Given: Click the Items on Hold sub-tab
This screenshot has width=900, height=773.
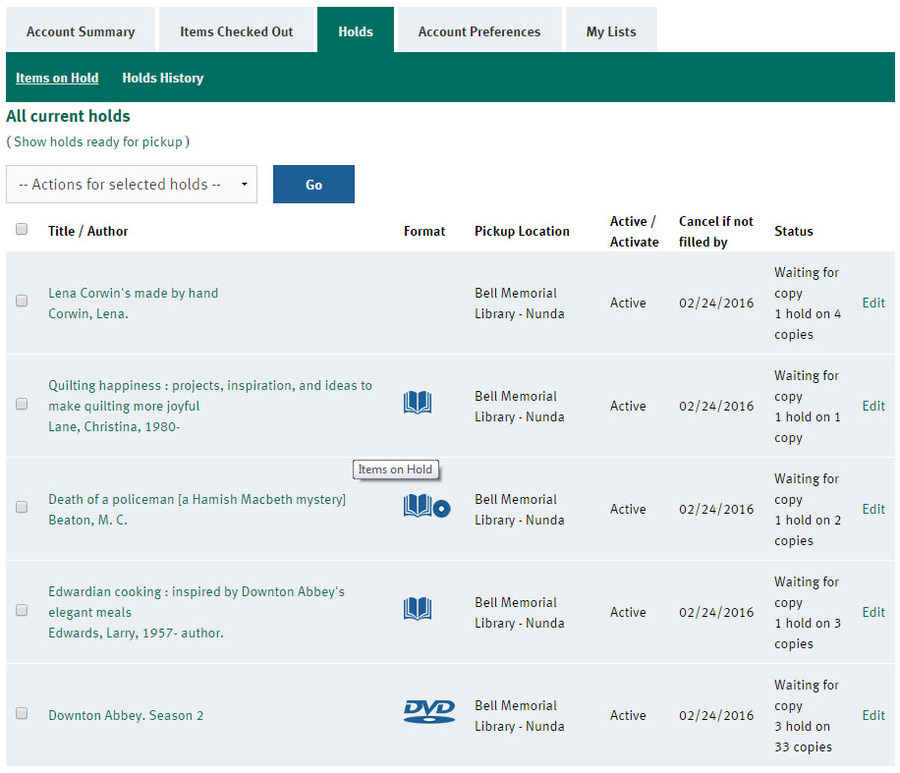Looking at the screenshot, I should click(57, 77).
